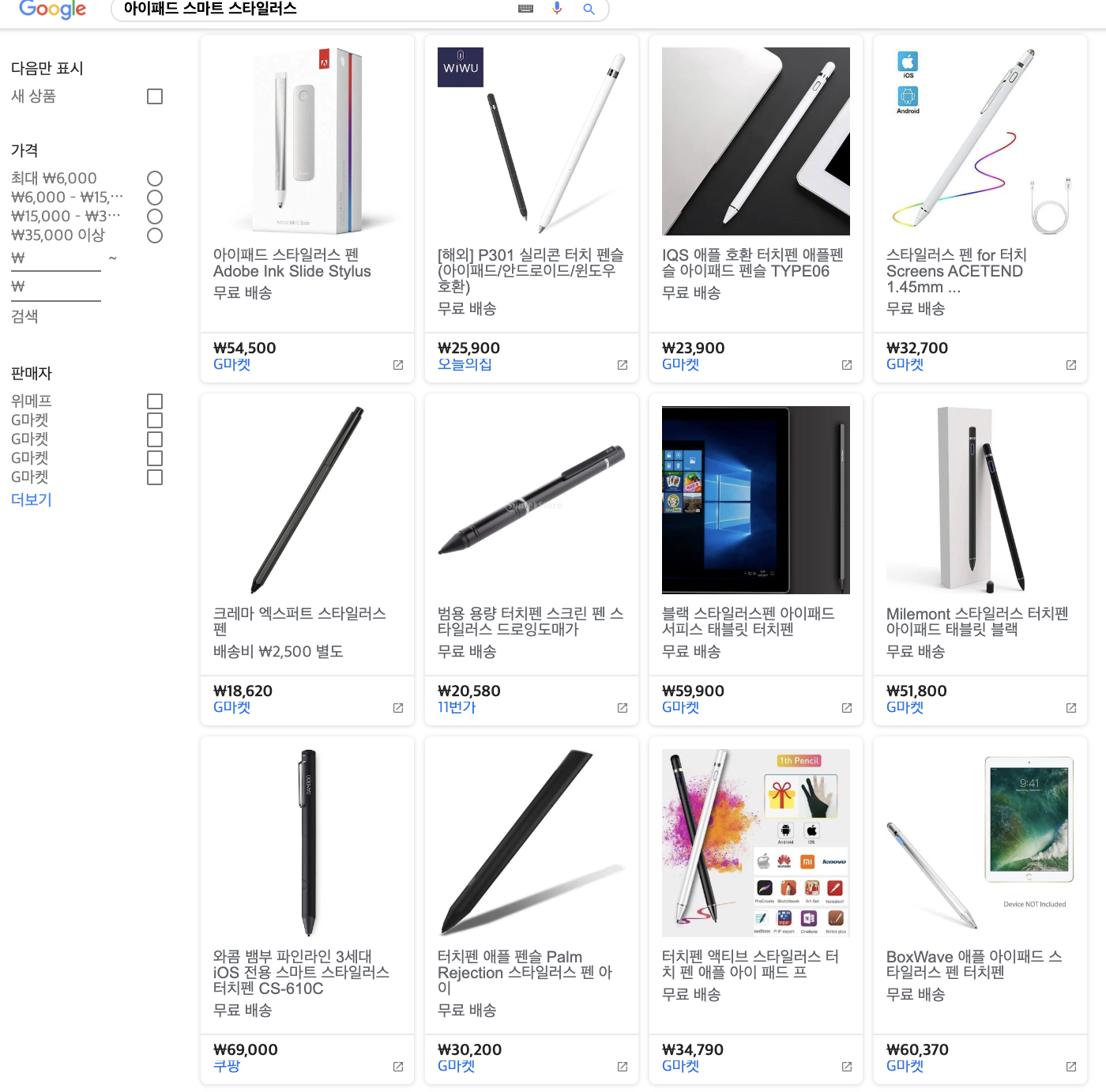1106x1092 pixels.
Task: Open external link icon for ₩69,000 Wacom stylus
Action: [398, 1067]
